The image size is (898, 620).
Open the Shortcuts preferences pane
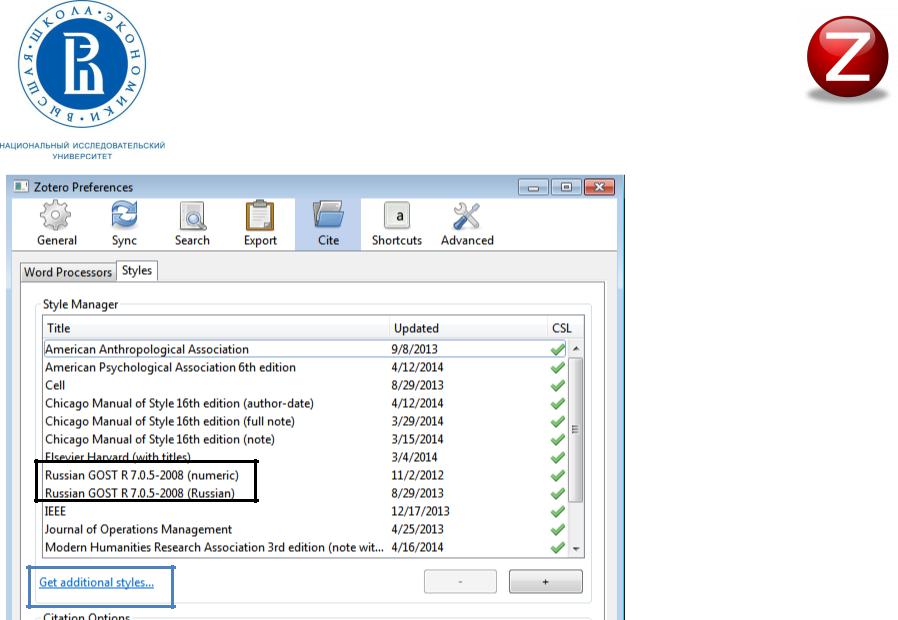396,224
